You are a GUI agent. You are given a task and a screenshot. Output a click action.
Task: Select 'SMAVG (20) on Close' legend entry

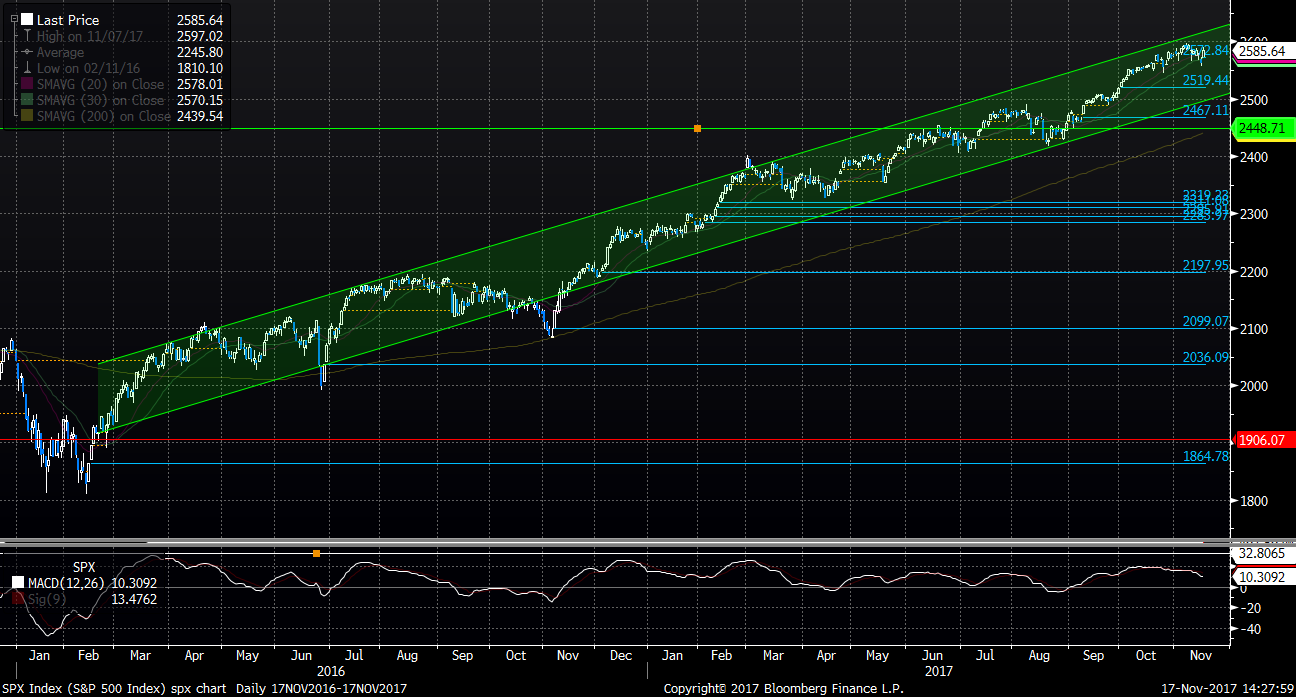click(100, 84)
